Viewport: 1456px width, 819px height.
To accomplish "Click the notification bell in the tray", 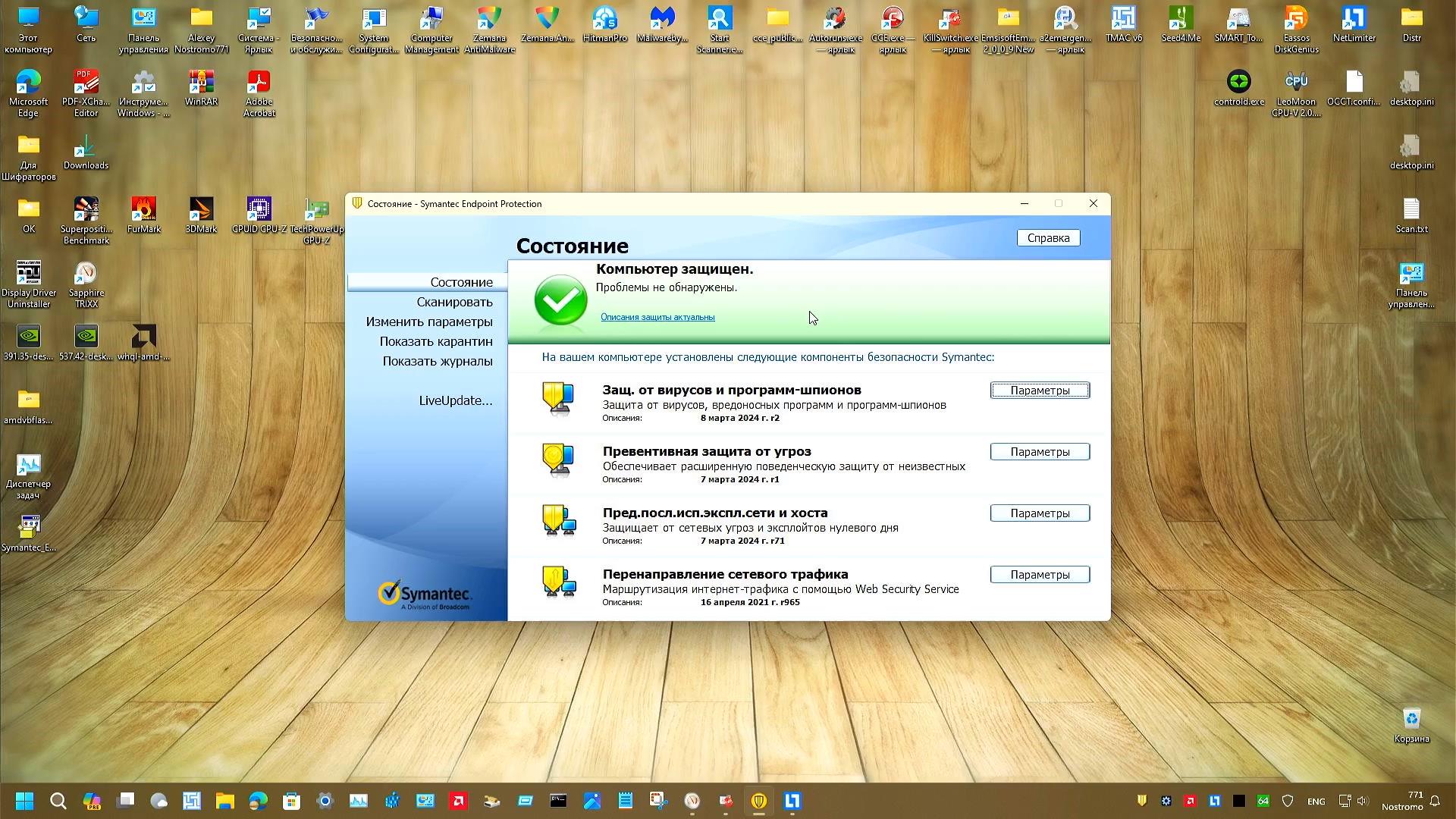I will point(1433,801).
